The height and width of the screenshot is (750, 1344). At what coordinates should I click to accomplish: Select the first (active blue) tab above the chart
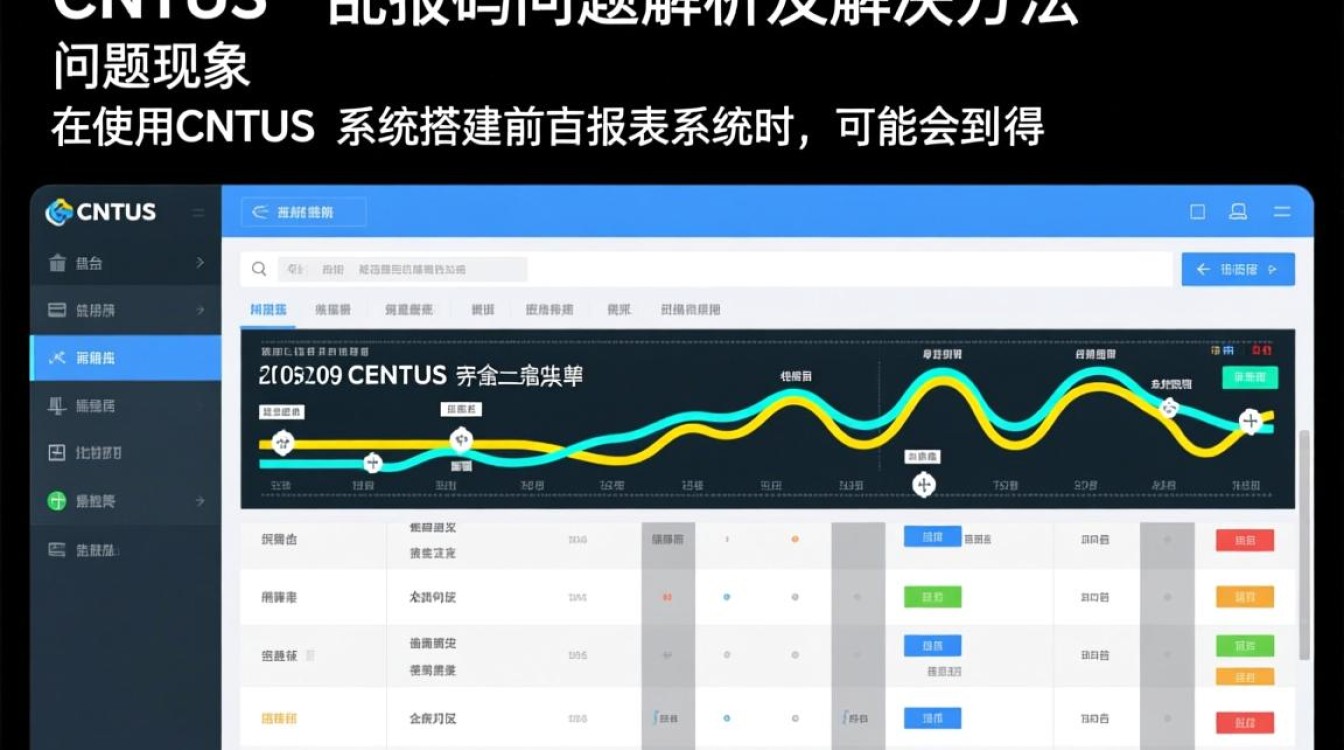tap(268, 310)
